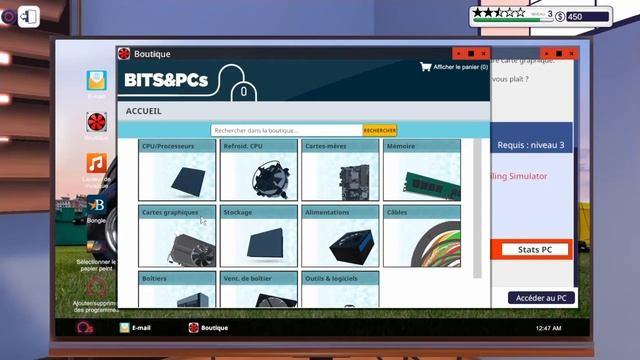Switch to E-mail in the taskbar
Screen dimensions: 640x360
(x=135, y=328)
